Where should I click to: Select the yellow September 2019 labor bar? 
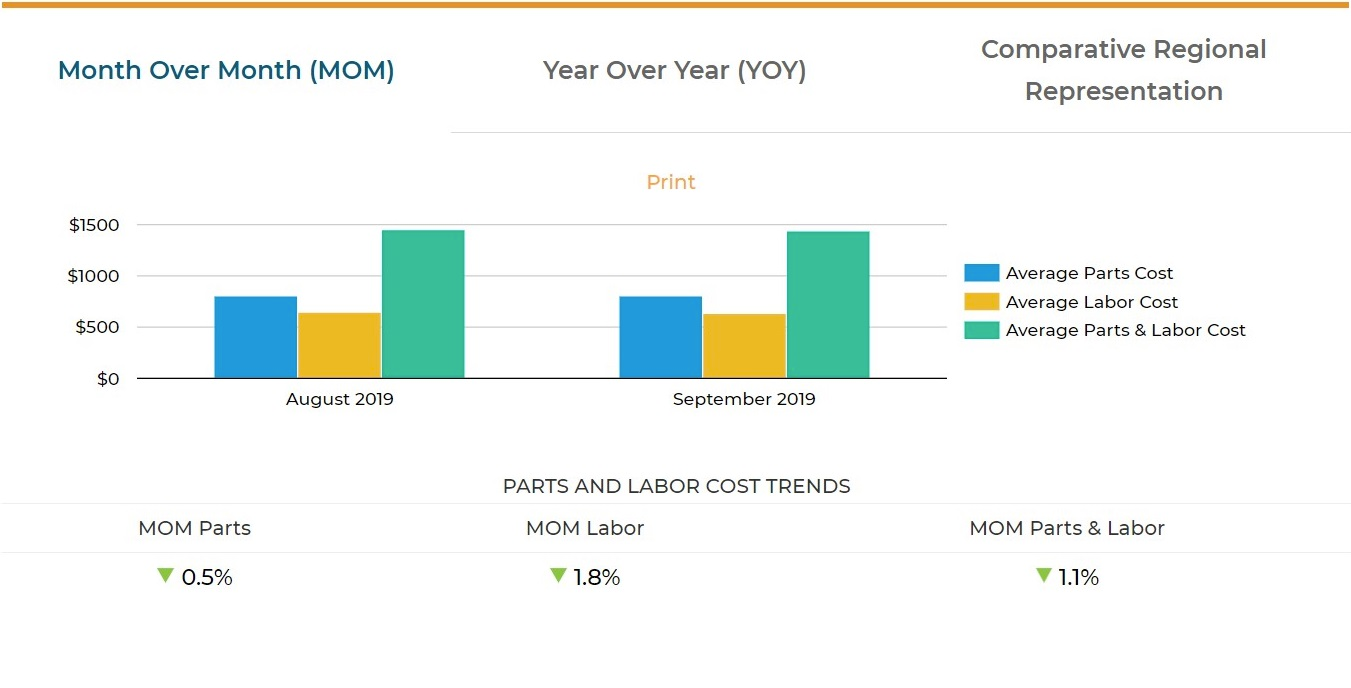[x=744, y=346]
